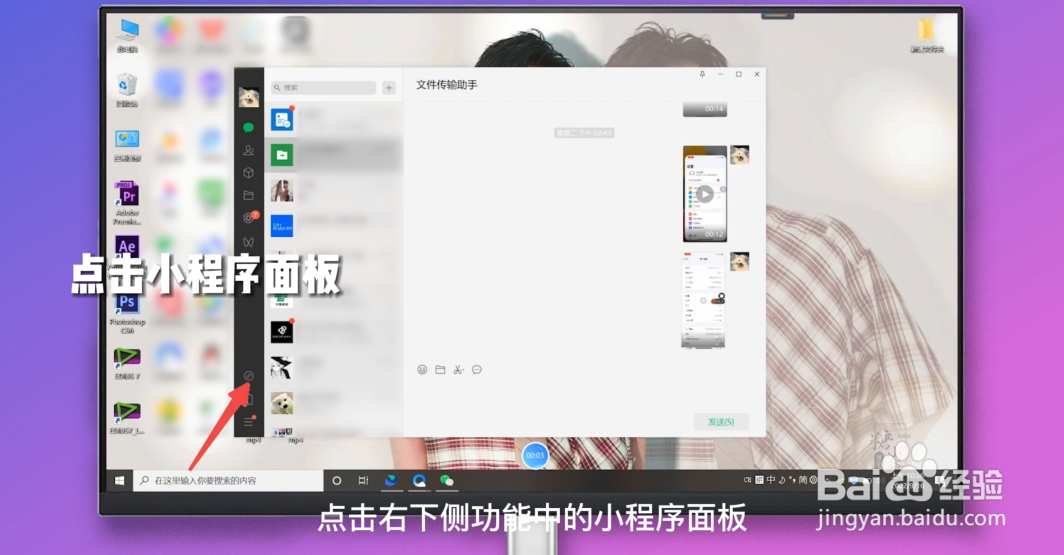Click the 中 input language indicator in the system tray
Viewport: 1064px width, 555px height.
[x=771, y=480]
